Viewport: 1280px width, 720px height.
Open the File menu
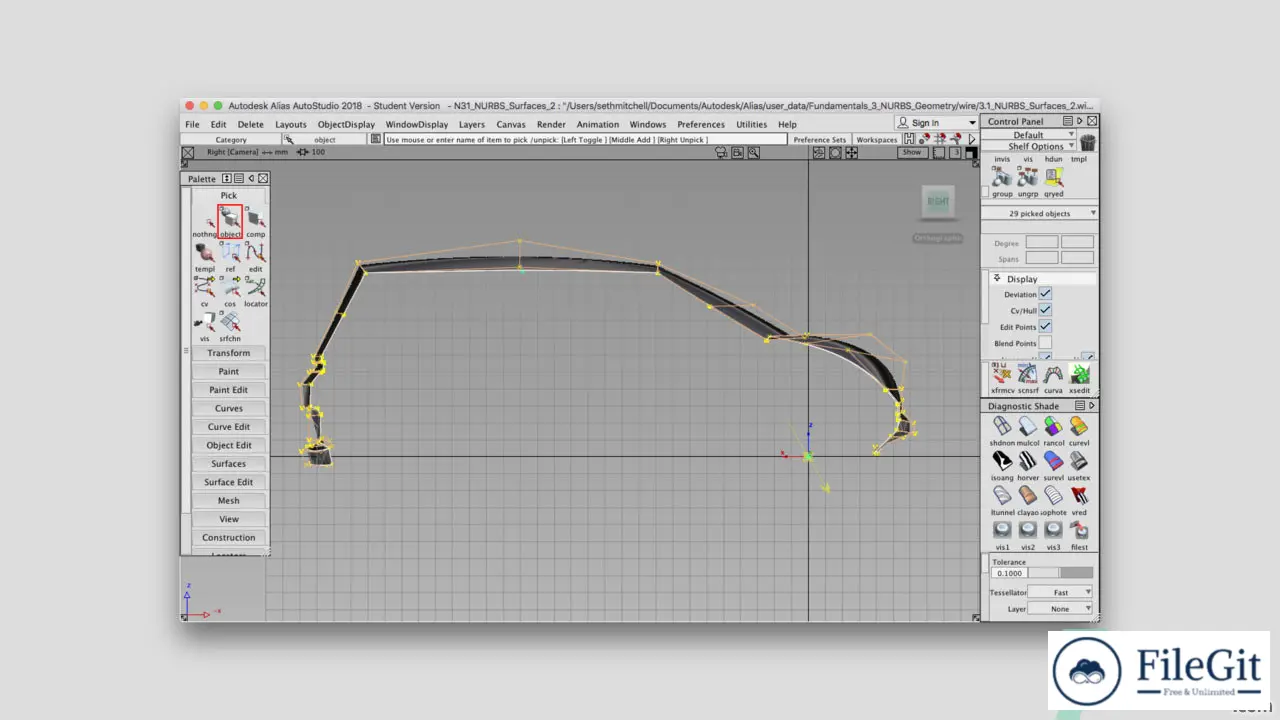coord(192,125)
